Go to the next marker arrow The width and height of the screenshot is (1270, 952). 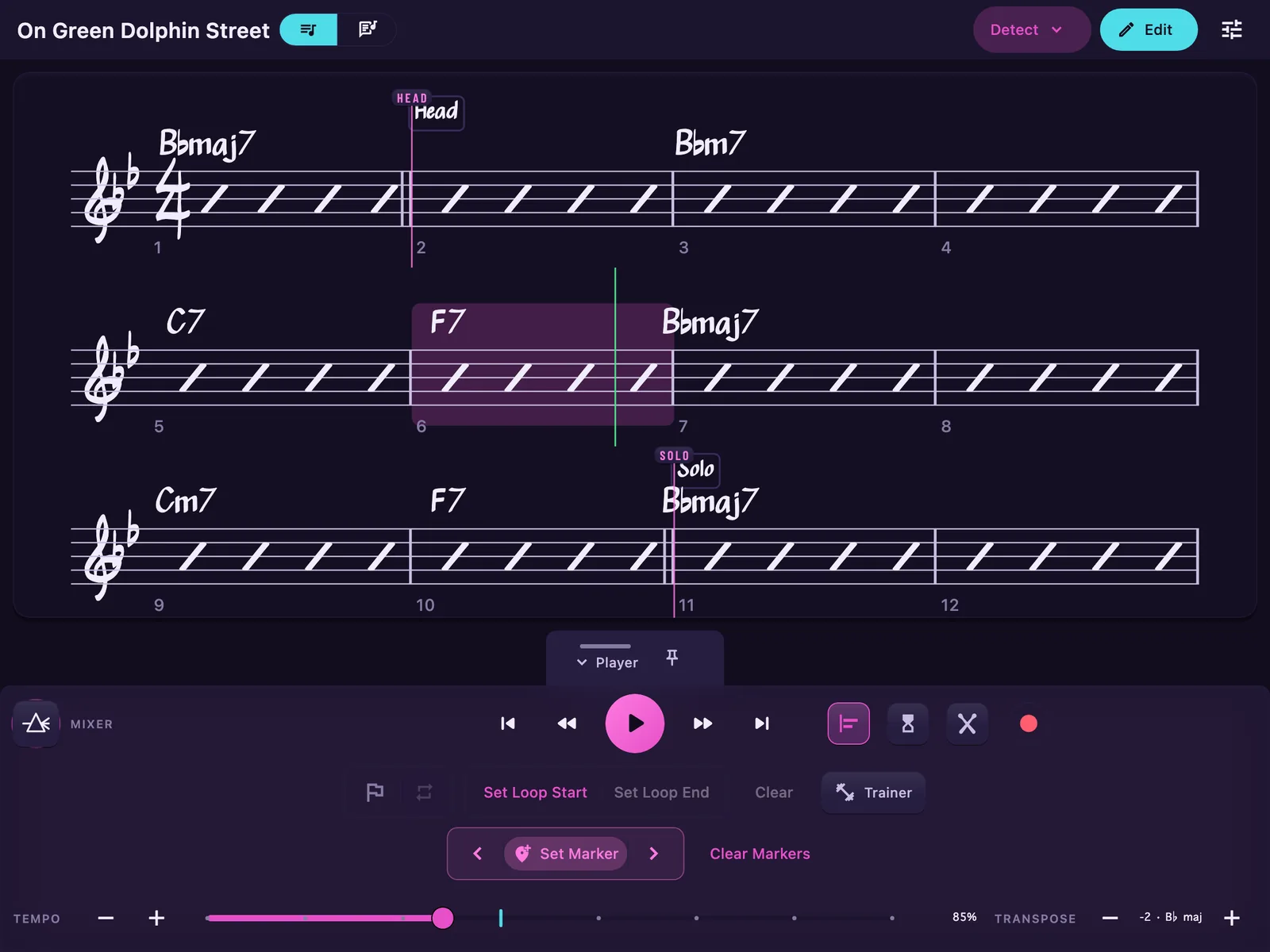654,854
